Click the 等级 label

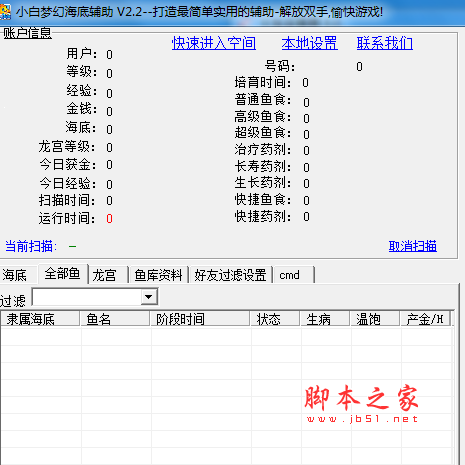coord(82,72)
